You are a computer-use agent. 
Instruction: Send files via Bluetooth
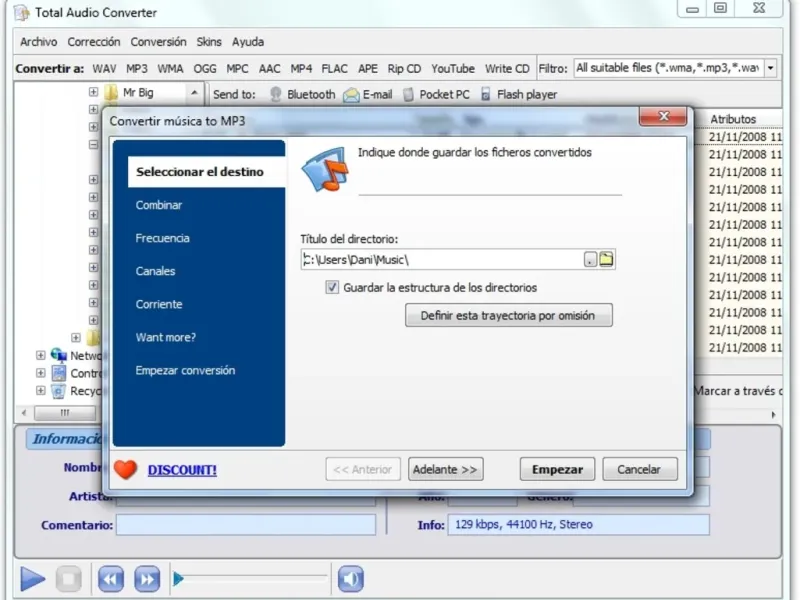coord(302,94)
